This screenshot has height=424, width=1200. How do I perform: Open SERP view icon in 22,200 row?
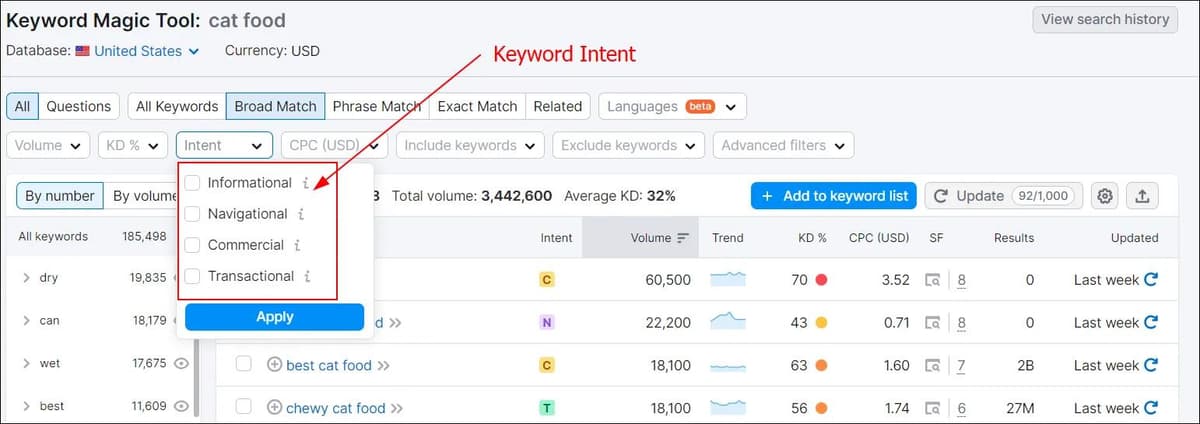pyautogui.click(x=933, y=323)
